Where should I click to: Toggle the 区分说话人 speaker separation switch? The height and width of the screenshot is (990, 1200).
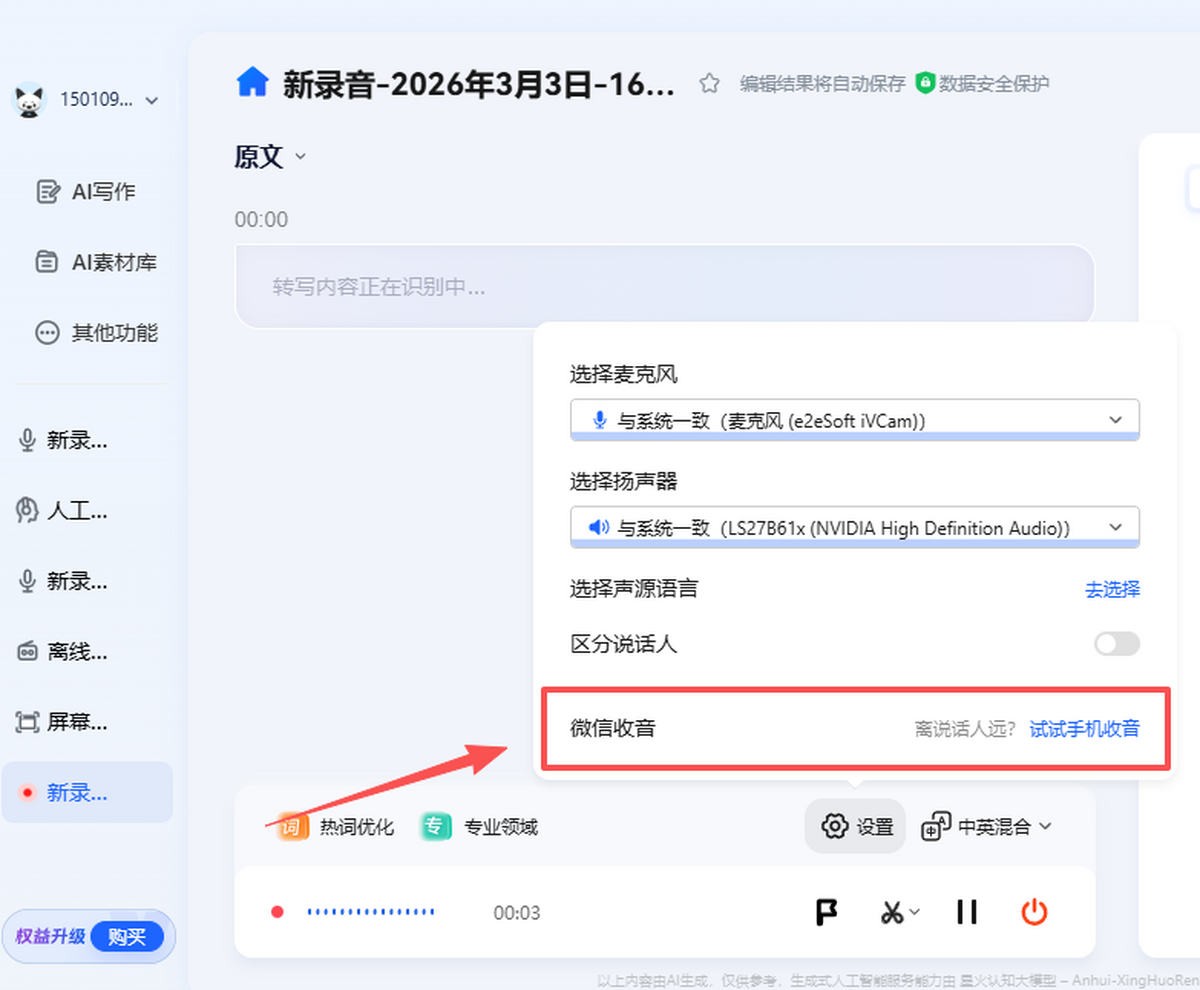[1116, 644]
